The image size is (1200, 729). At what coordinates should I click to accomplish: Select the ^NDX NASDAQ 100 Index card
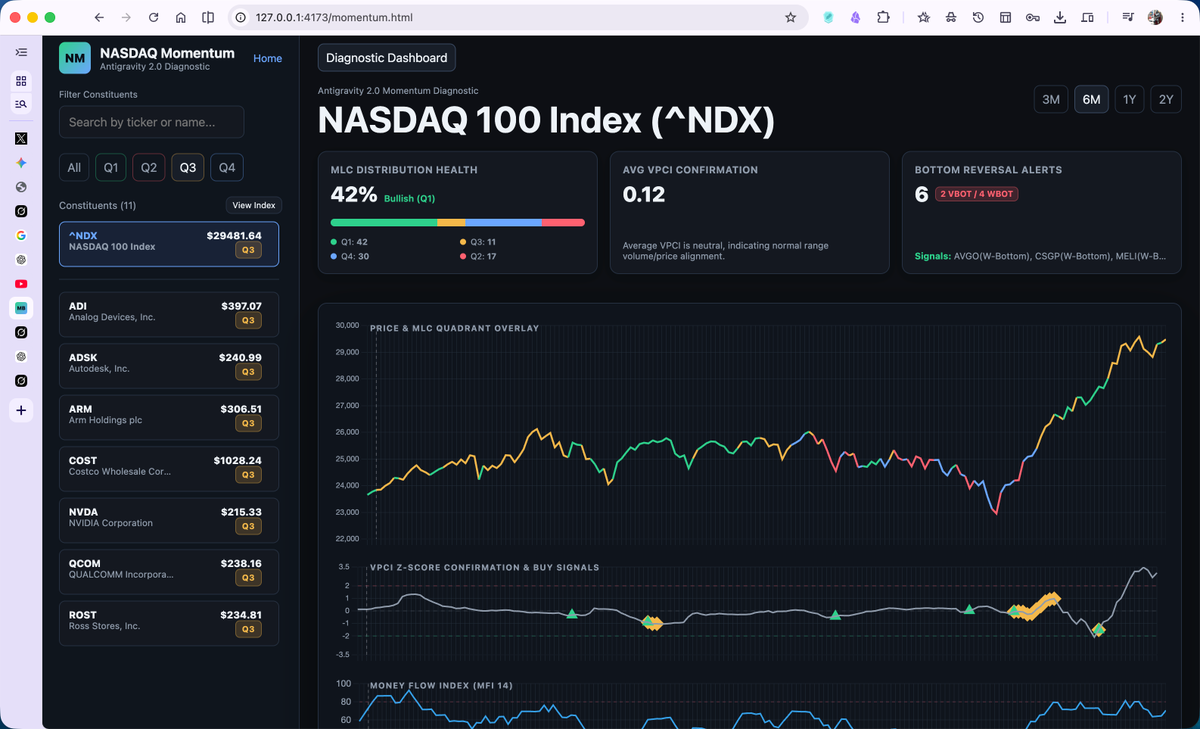(x=169, y=244)
